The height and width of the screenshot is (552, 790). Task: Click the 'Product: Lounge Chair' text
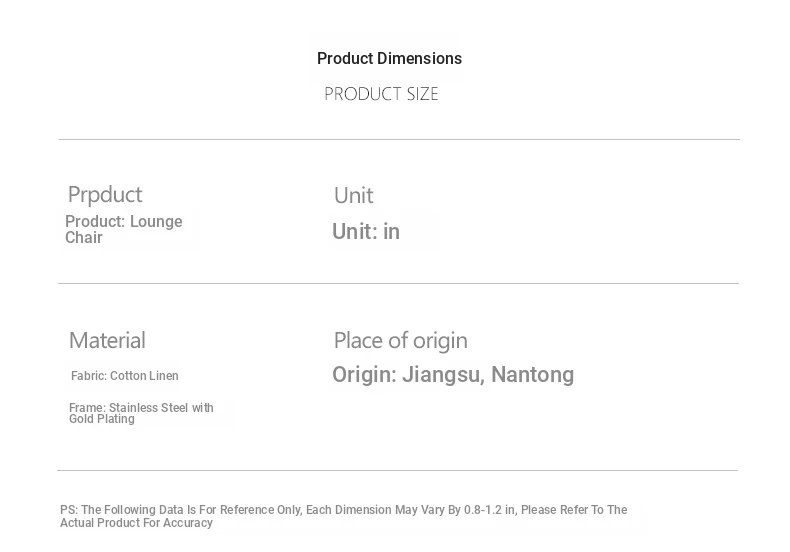pos(123,229)
